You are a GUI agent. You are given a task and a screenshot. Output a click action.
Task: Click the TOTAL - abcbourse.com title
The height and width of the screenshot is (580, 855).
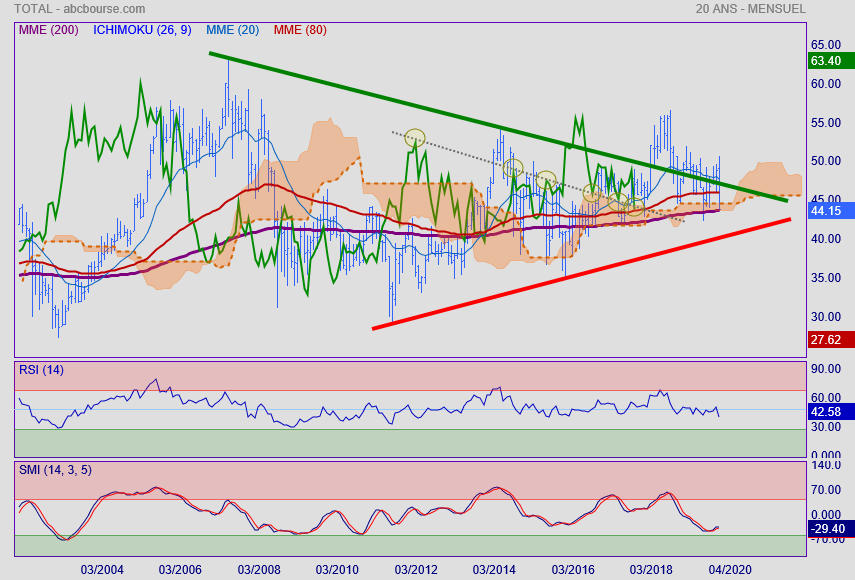(80, 9)
